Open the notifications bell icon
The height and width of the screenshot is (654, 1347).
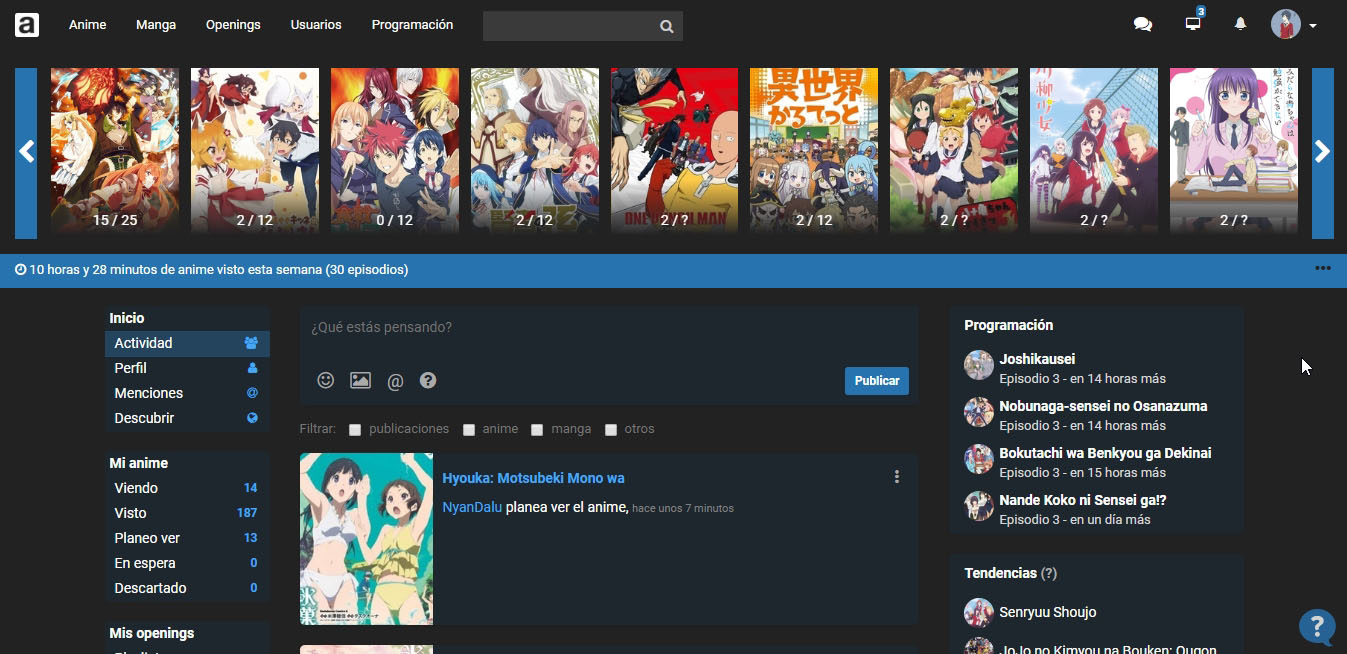(x=1241, y=24)
